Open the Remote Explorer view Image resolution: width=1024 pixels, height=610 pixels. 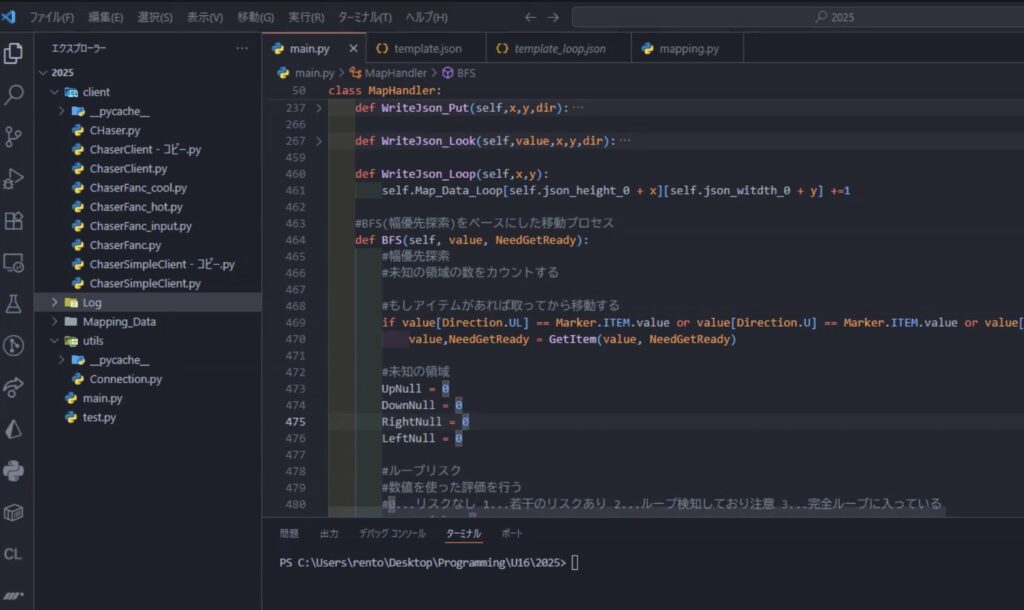(14, 262)
